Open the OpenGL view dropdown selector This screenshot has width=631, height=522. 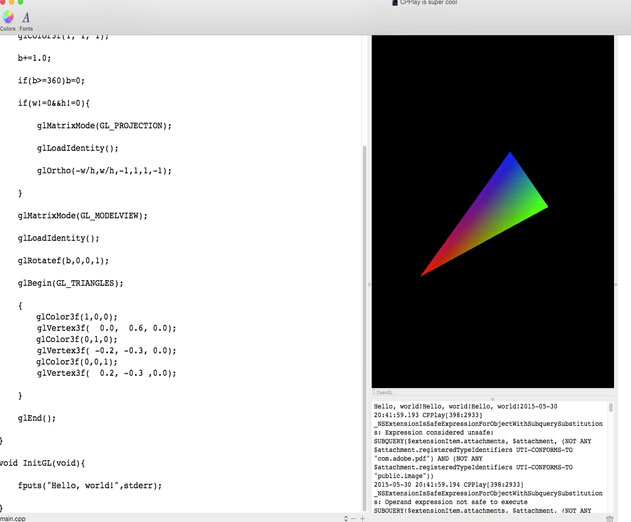pyautogui.click(x=383, y=392)
